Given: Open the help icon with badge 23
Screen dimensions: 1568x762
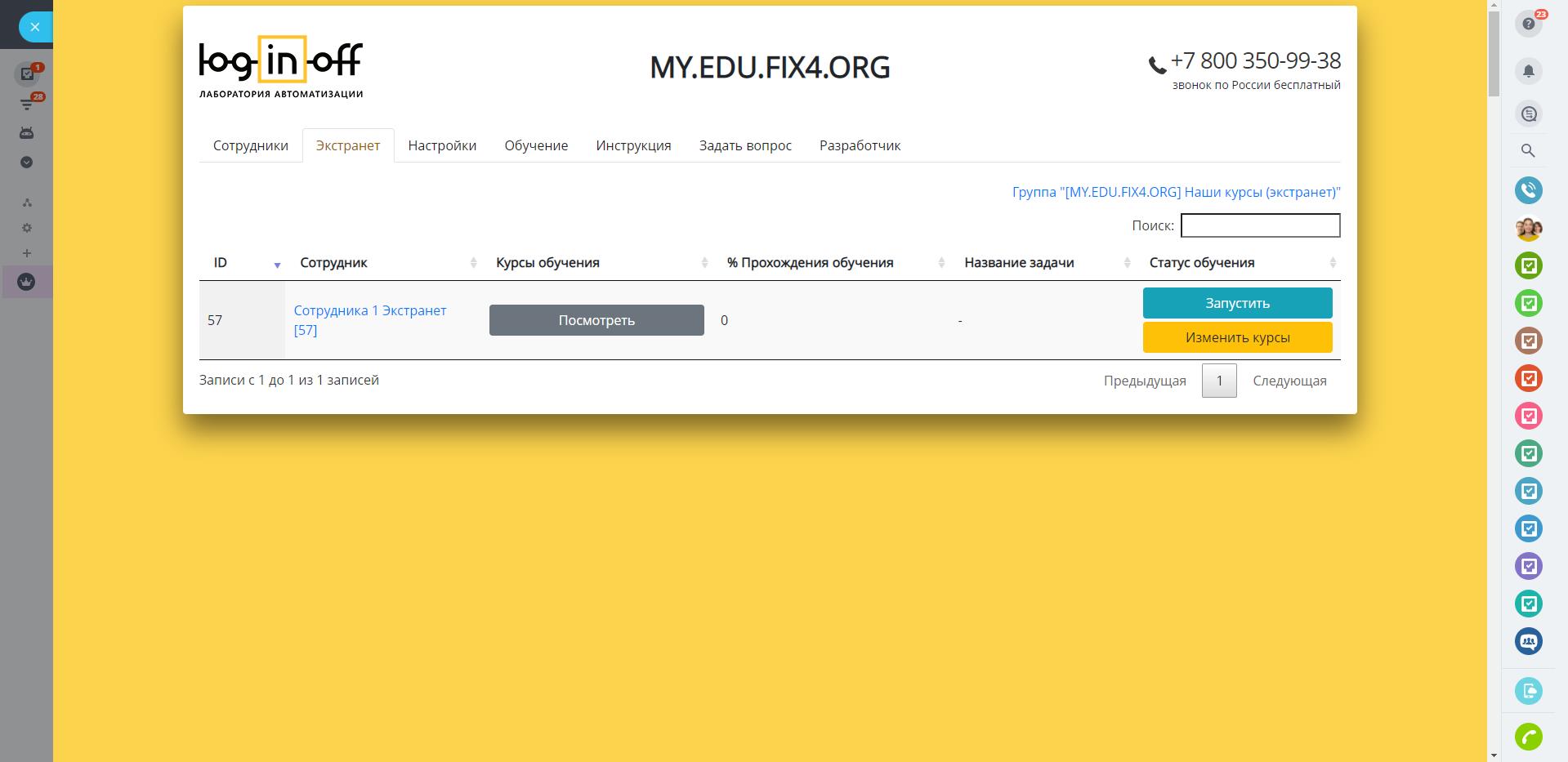Looking at the screenshot, I should [x=1529, y=24].
